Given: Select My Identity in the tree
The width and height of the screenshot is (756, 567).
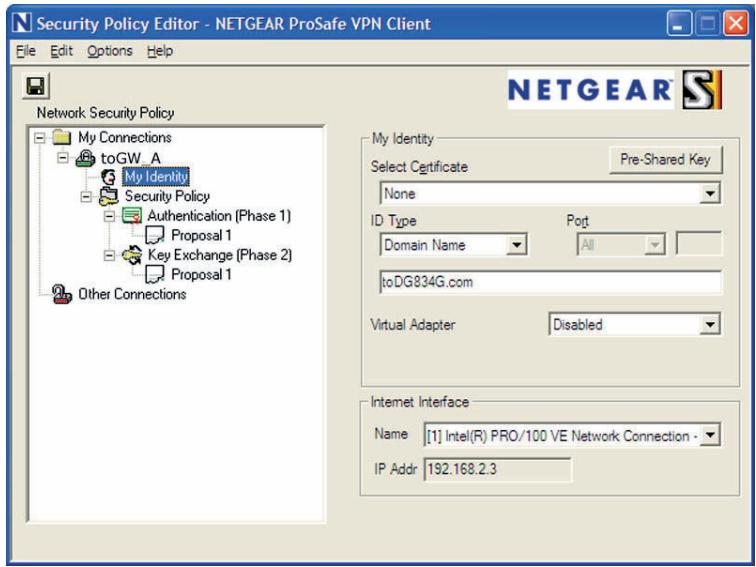Looking at the screenshot, I should [156, 177].
